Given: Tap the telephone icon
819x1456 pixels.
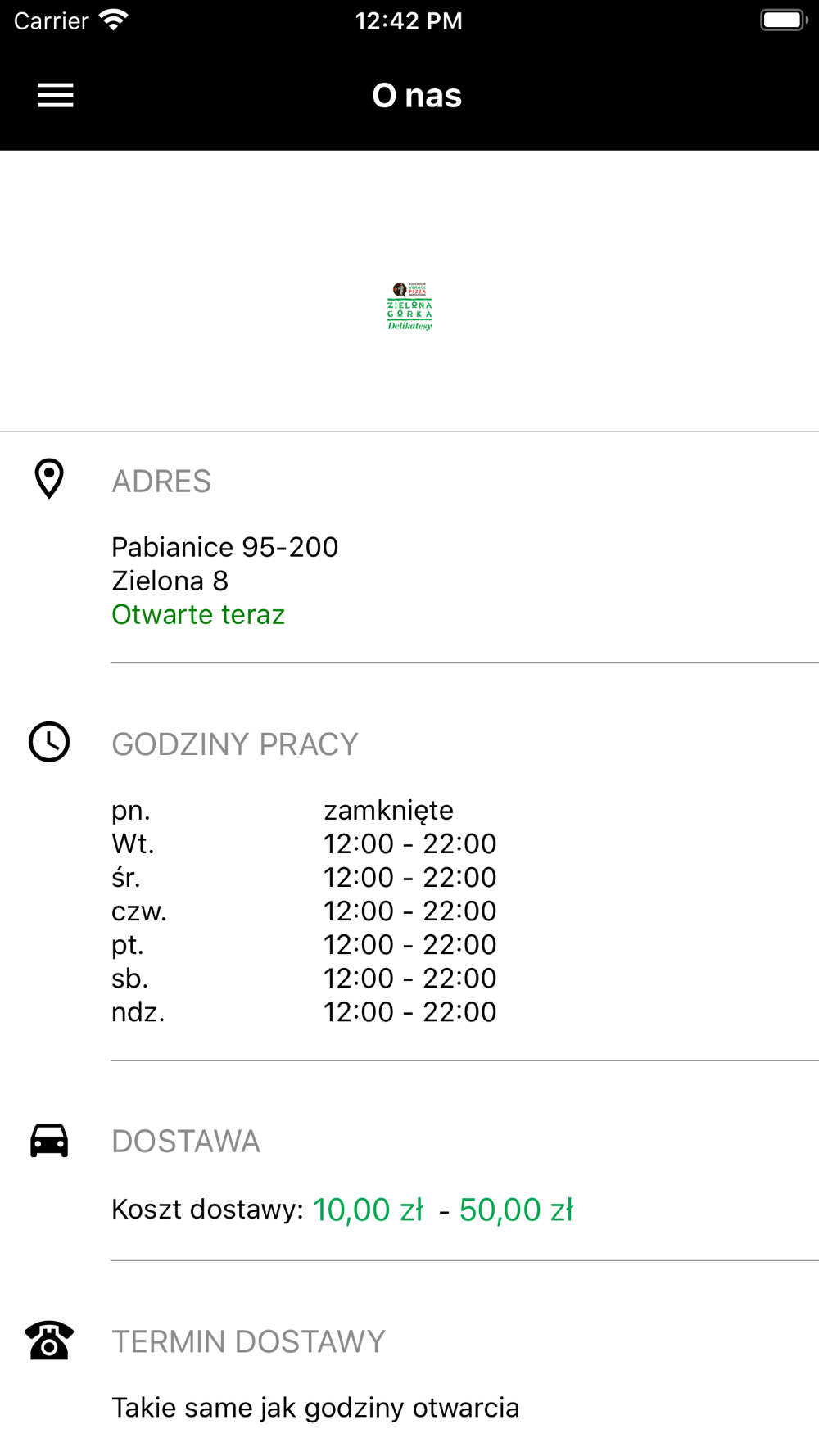Looking at the screenshot, I should (x=49, y=1341).
